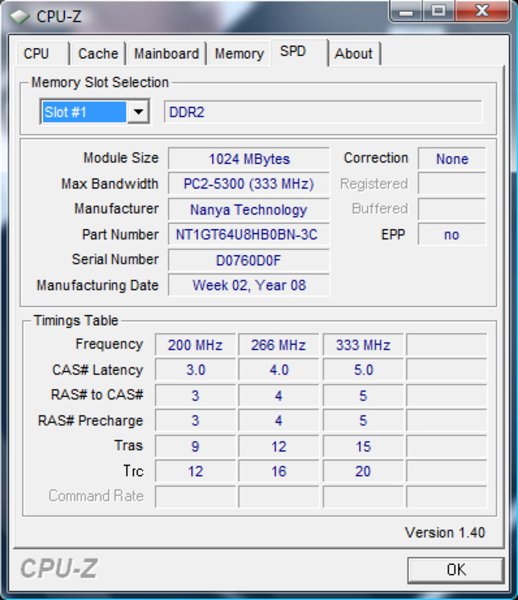Switch to the Memory tab

pos(239,53)
